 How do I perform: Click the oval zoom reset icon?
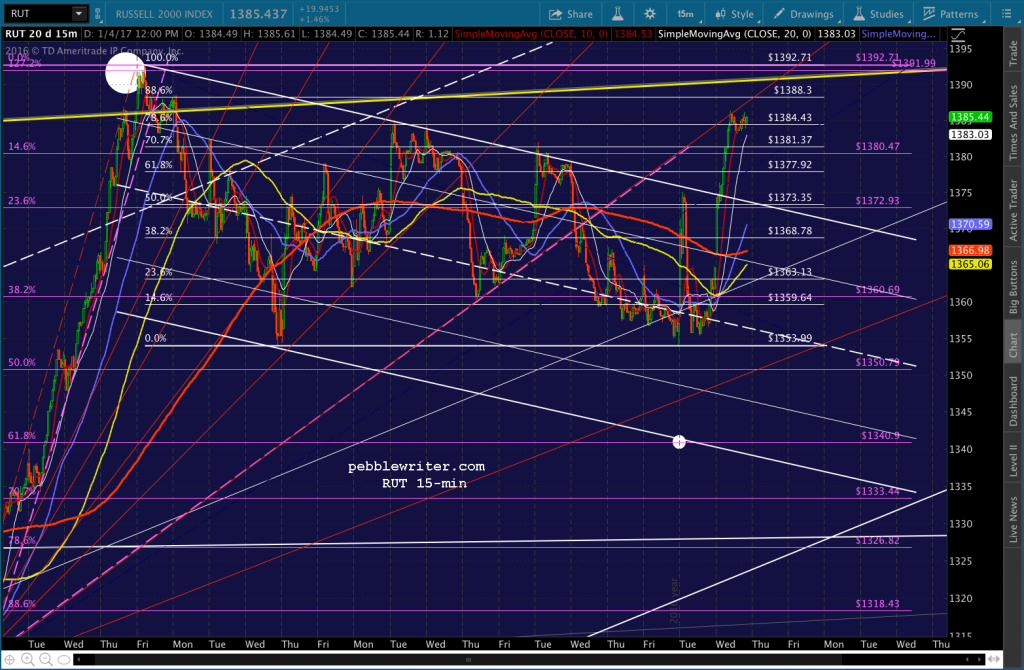(64, 660)
